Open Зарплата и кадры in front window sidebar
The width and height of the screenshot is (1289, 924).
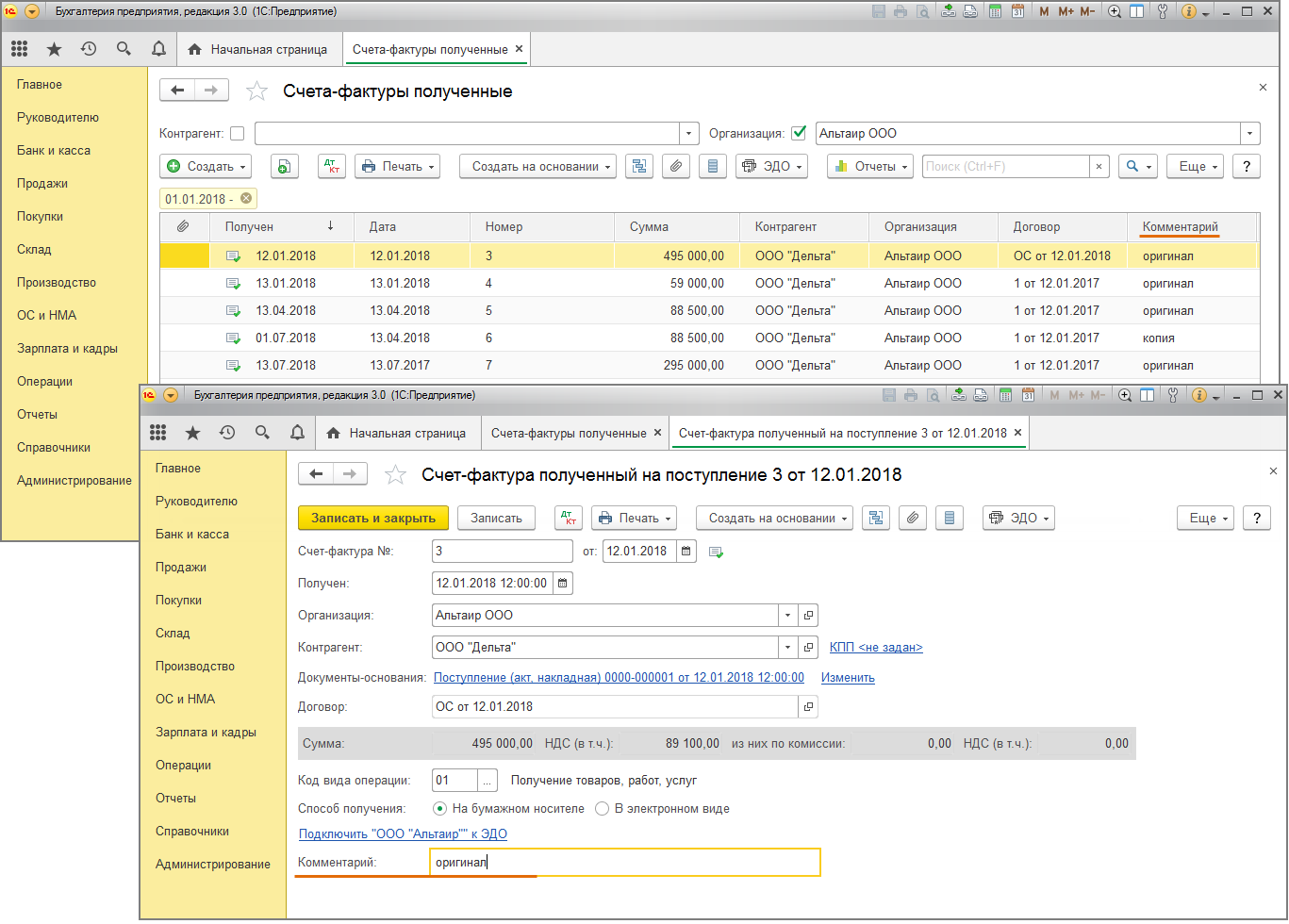[x=206, y=732]
